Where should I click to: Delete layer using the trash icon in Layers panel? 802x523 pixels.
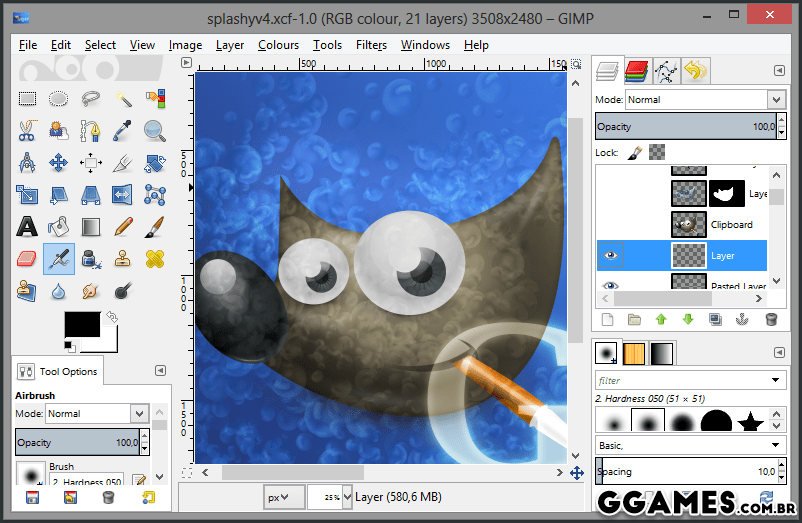tap(771, 320)
